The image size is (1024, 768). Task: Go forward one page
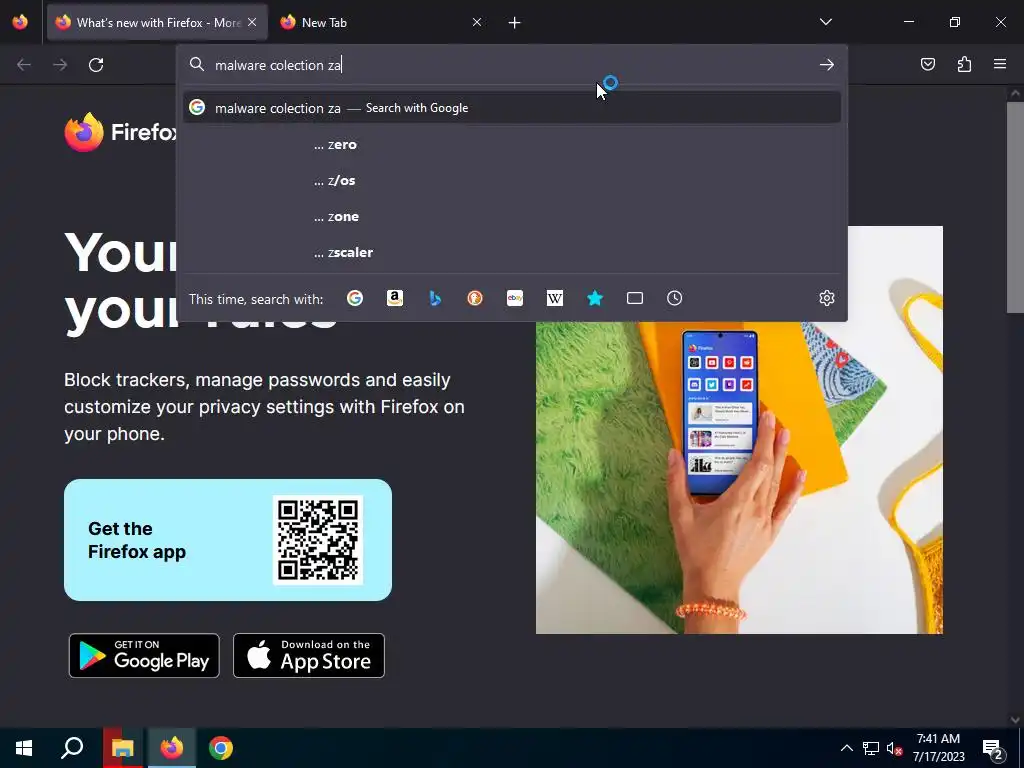[x=60, y=65]
